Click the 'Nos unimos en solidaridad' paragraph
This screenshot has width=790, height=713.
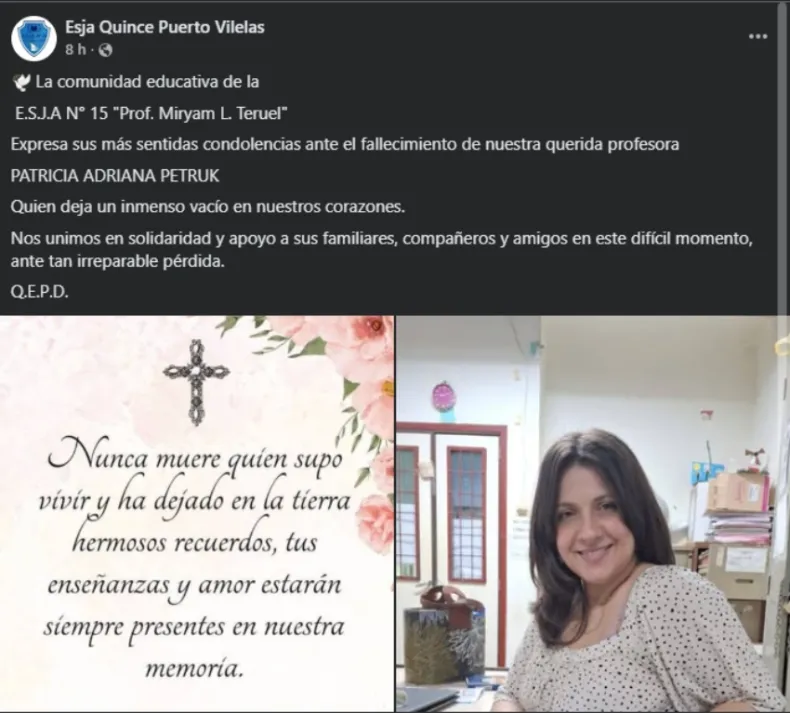[381, 250]
